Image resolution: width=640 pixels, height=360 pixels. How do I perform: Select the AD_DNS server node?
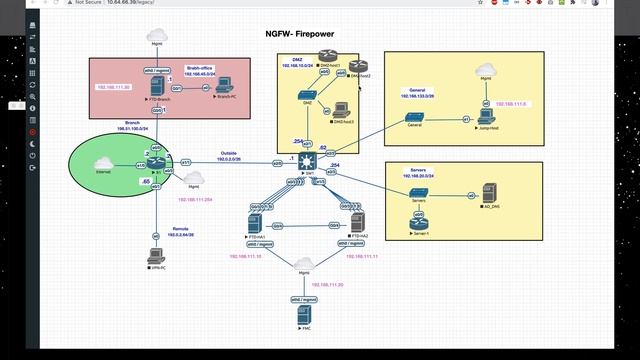489,193
